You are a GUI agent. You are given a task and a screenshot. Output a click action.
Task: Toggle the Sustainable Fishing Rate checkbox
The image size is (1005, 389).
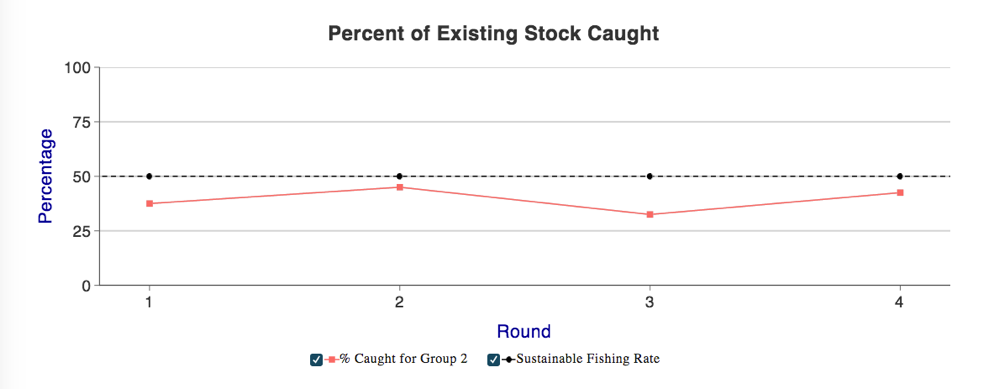click(494, 360)
